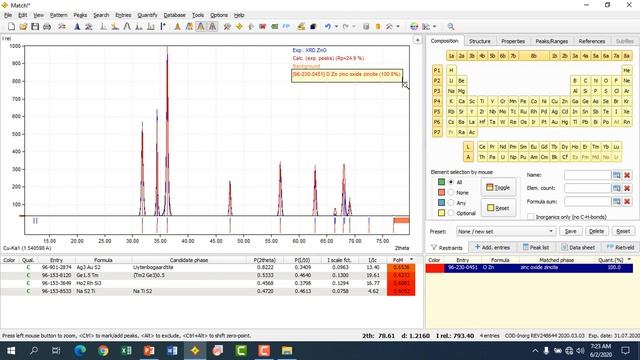
Task: Click the P1 period button
Action: 437,70
